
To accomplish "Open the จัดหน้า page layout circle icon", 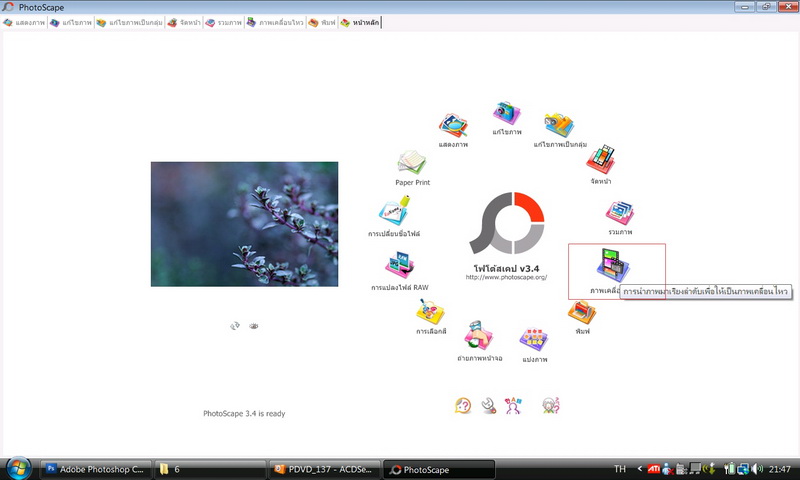I will (x=601, y=160).
